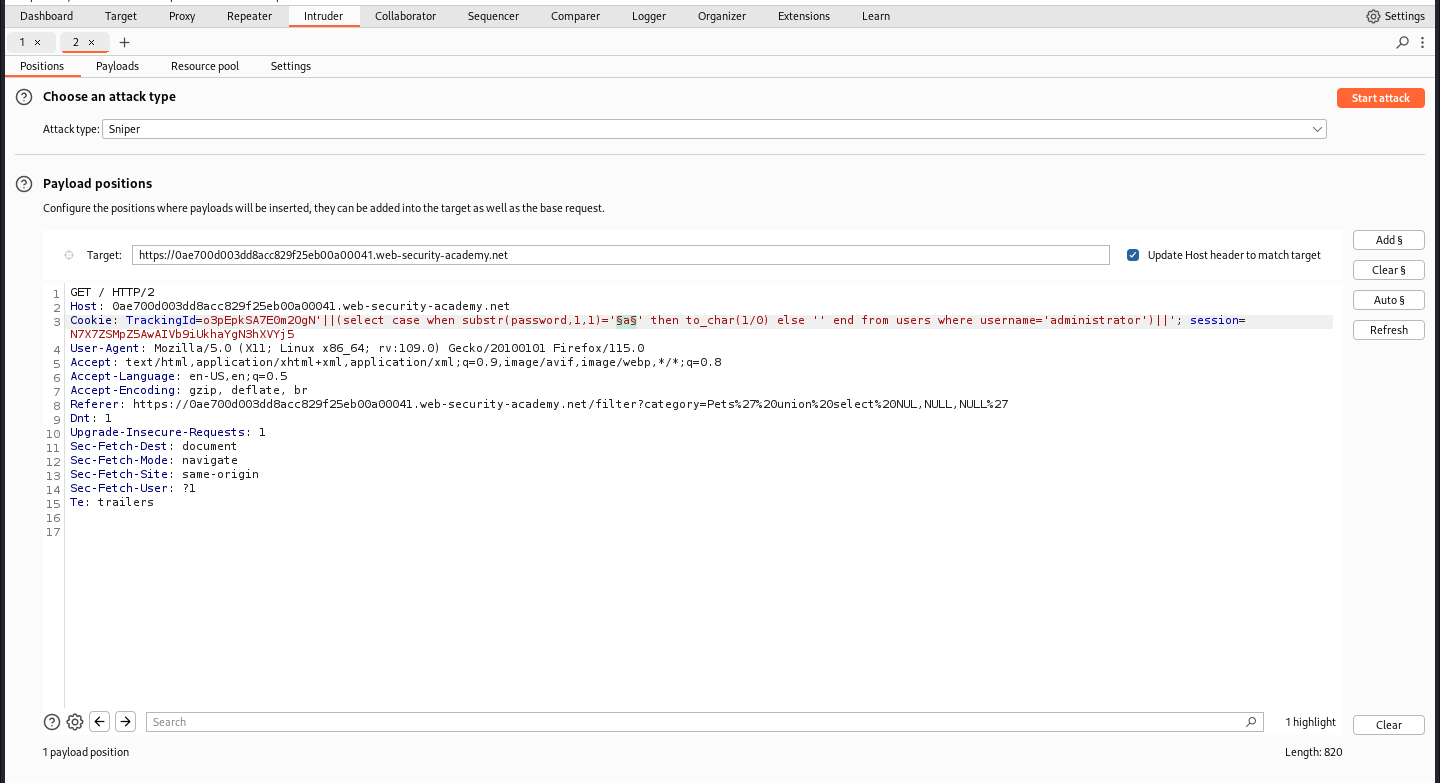Click the GET / HTTP/2 request line
The width and height of the screenshot is (1440, 783).
tap(112, 292)
